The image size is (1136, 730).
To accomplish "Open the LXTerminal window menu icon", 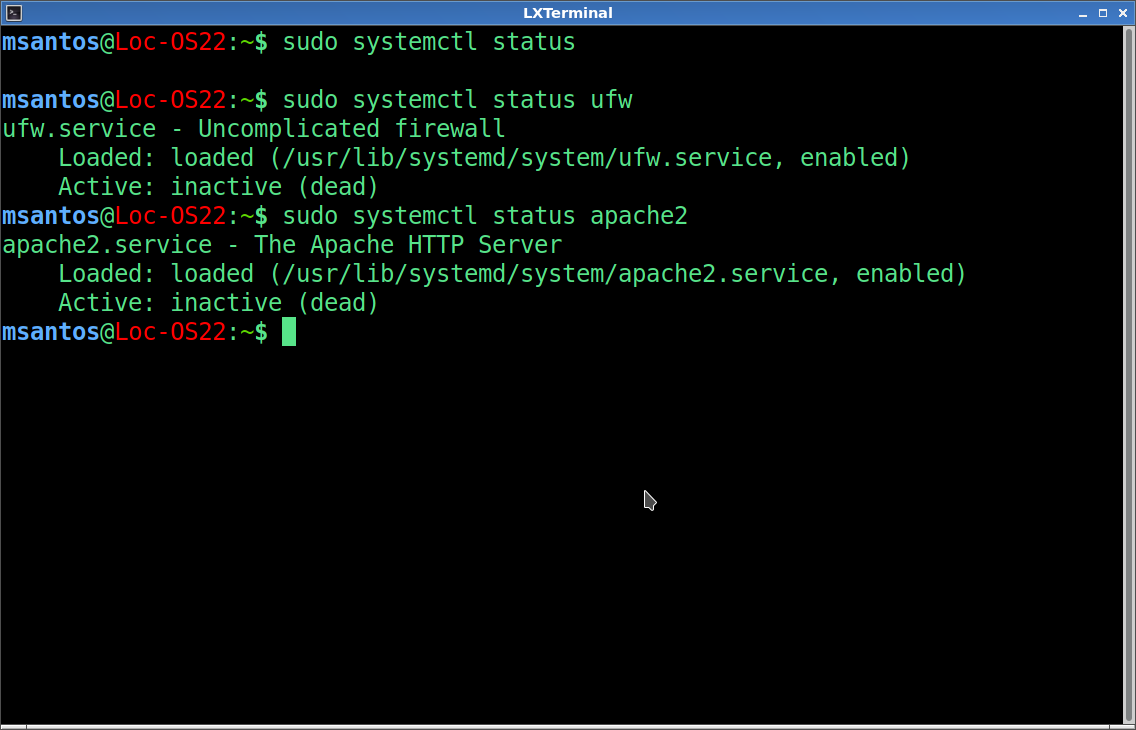I will 14,13.
